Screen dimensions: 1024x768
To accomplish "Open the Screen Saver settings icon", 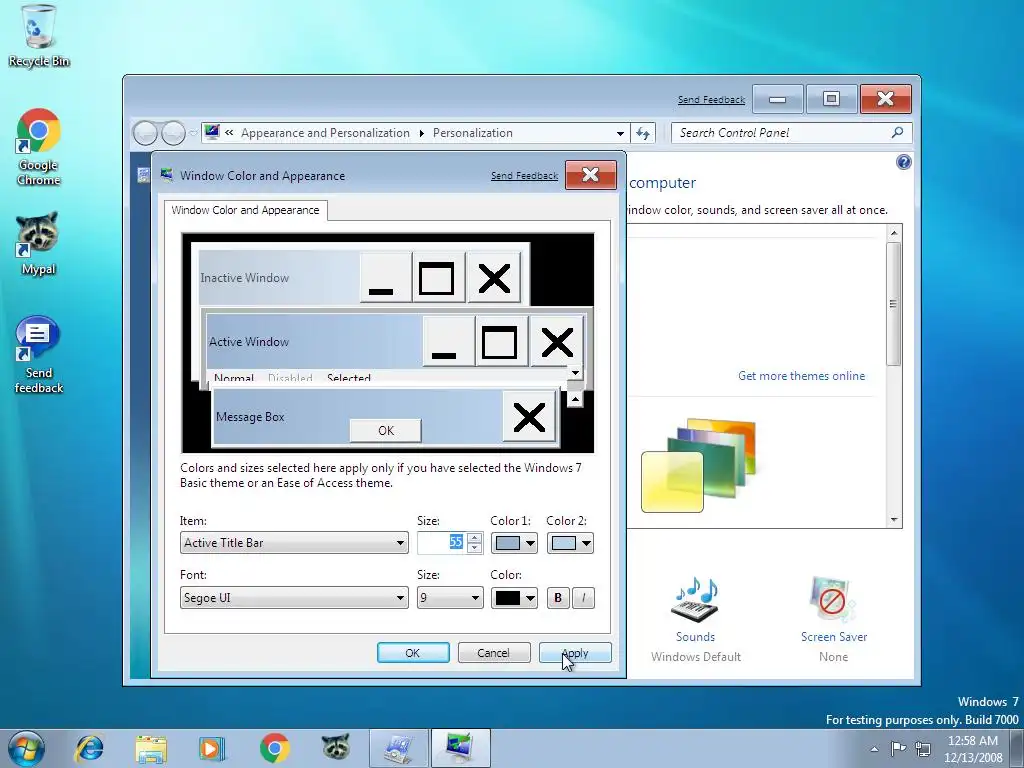I will click(833, 600).
